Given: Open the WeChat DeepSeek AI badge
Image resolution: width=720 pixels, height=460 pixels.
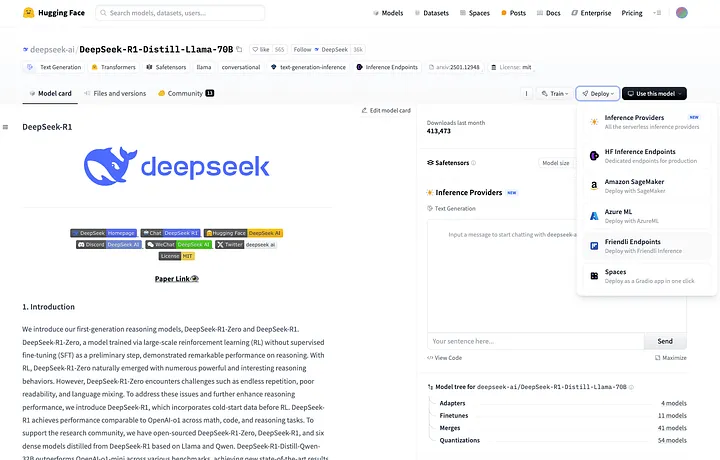Looking at the screenshot, I should (x=178, y=245).
